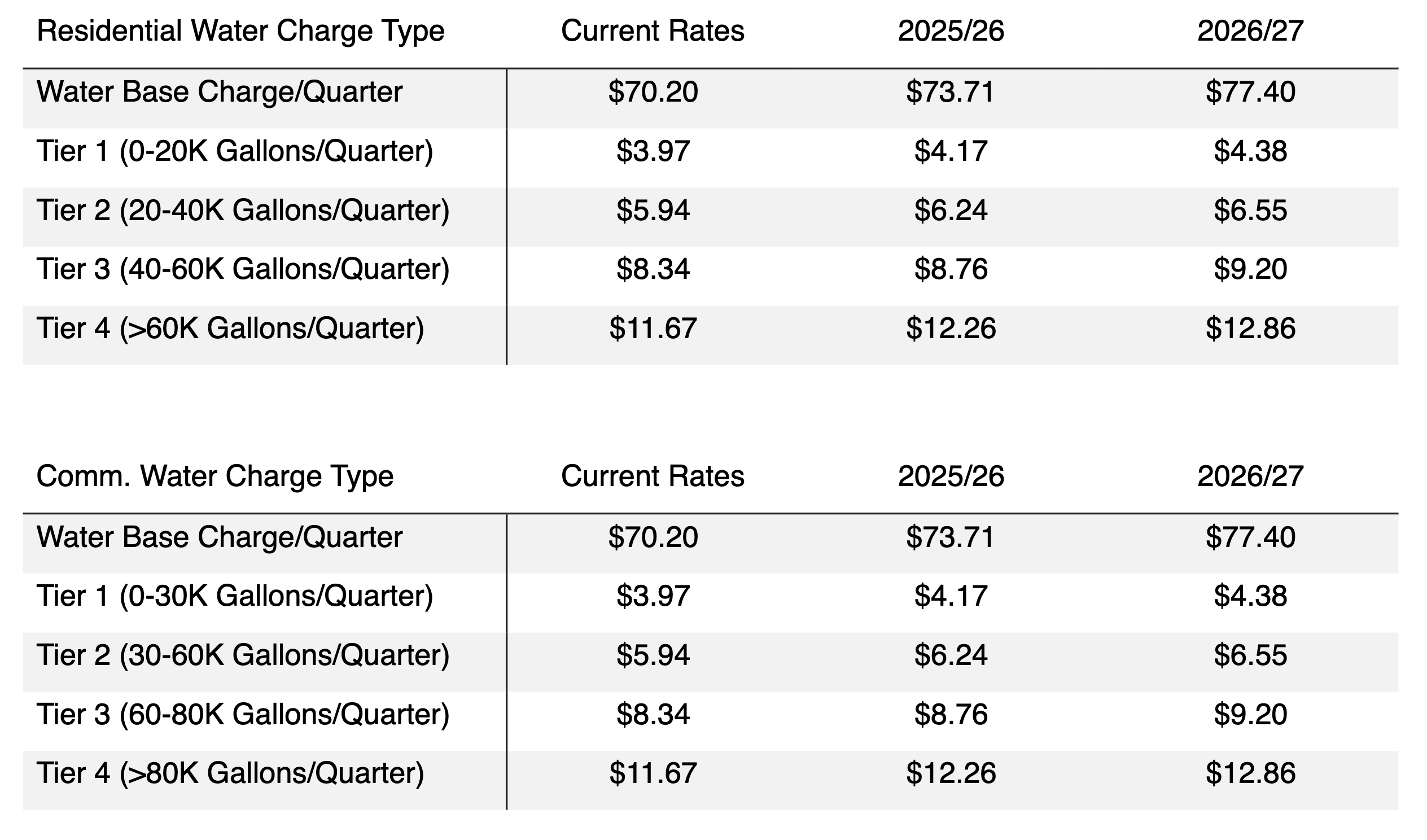Image resolution: width=1427 pixels, height=840 pixels.
Task: Select the commercial Current Rates column header
Action: coord(653,476)
